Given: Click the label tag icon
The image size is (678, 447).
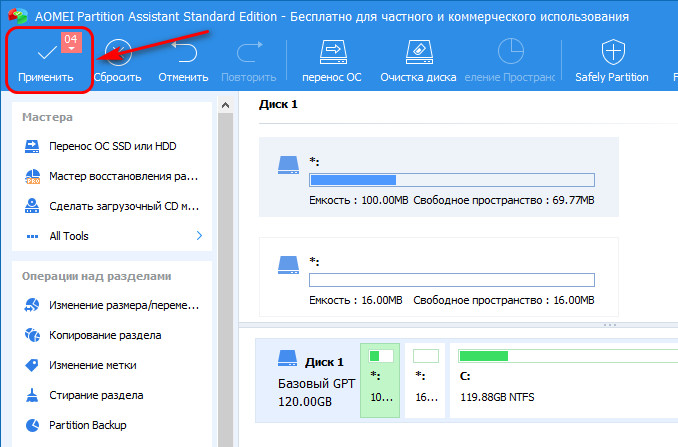Looking at the screenshot, I should pos(32,365).
